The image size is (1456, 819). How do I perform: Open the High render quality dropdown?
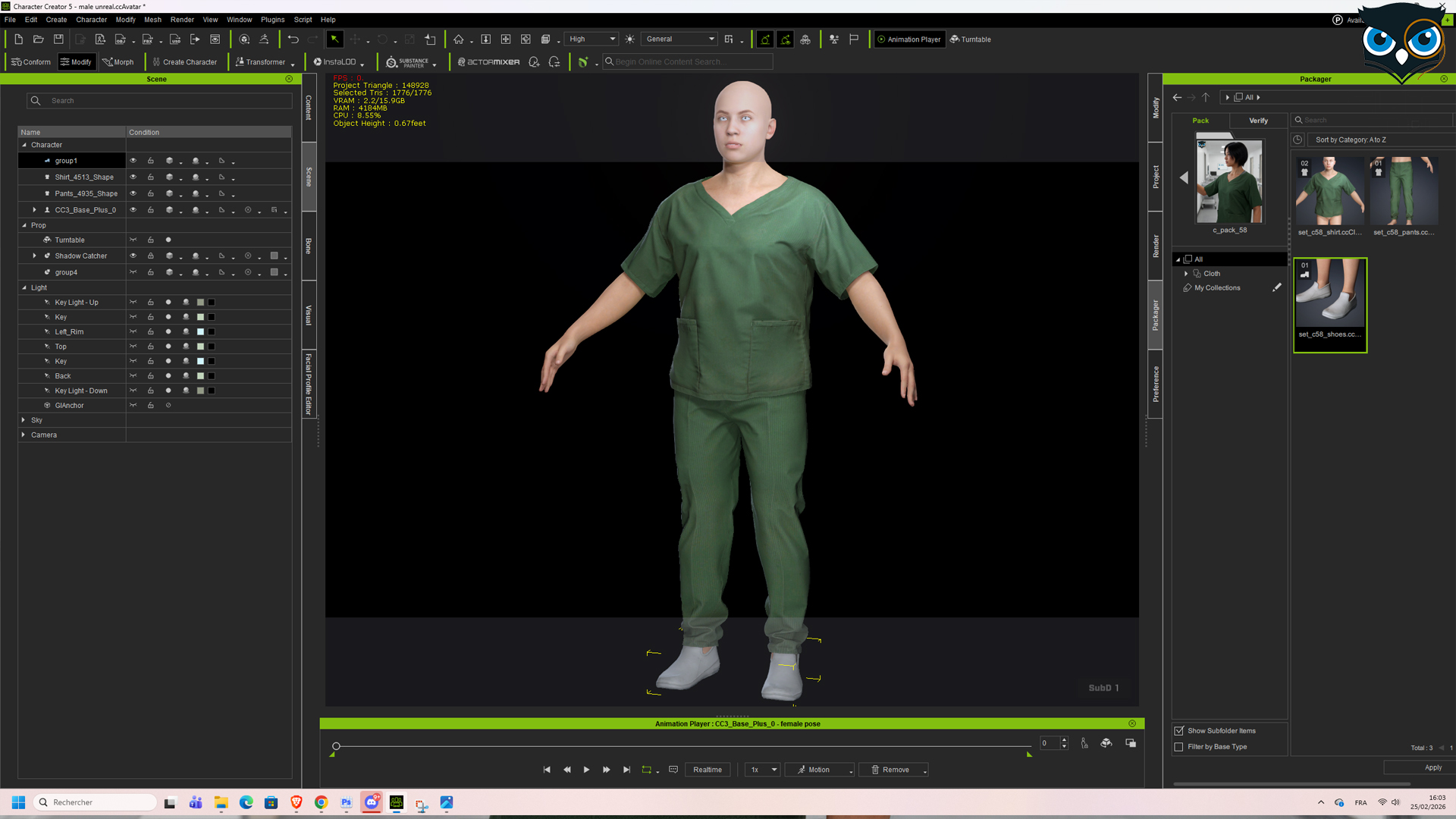(591, 39)
